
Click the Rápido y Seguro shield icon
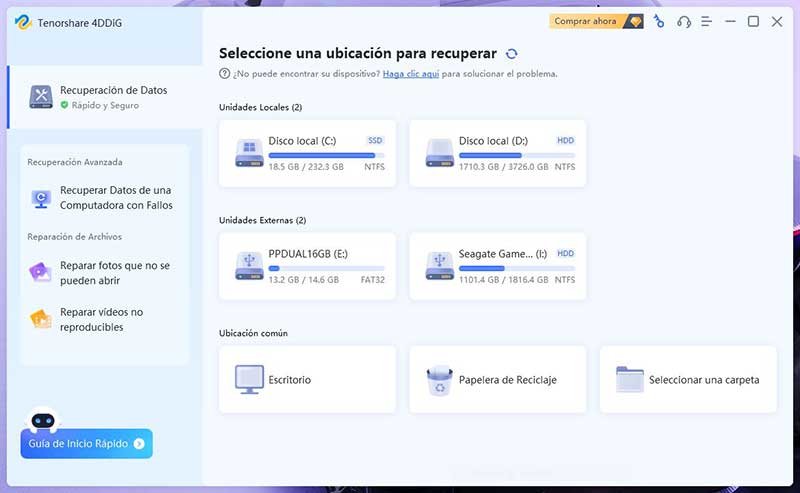[64, 105]
